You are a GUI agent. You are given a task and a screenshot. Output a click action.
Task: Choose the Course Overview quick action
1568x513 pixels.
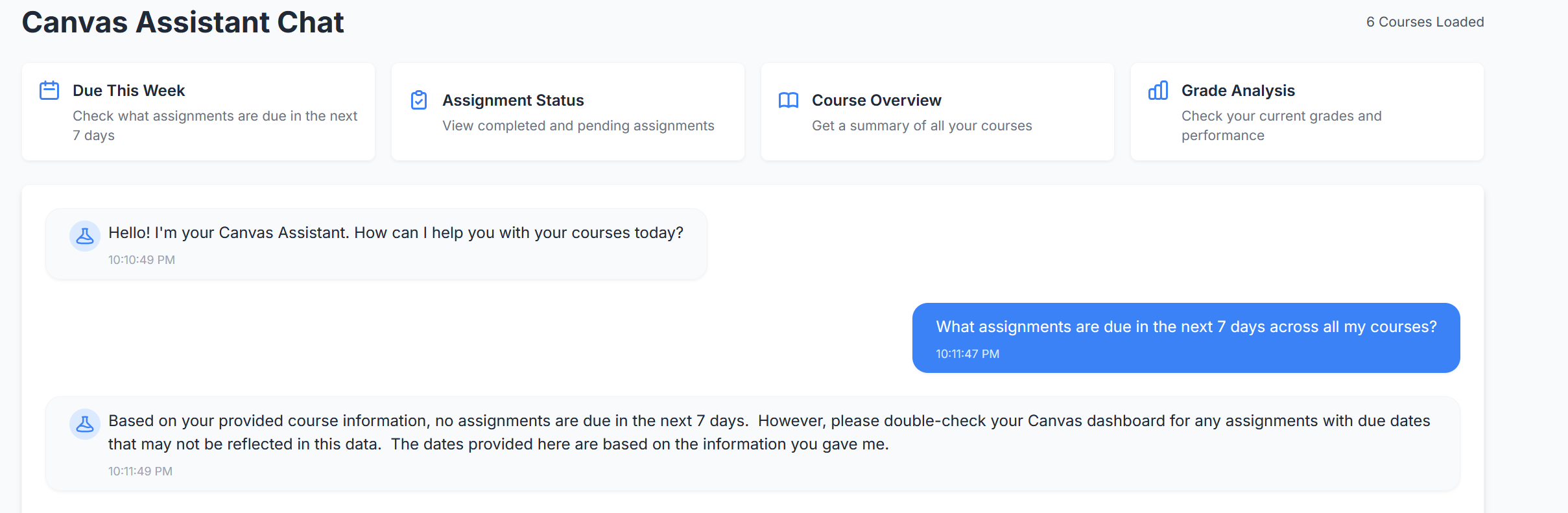(938, 112)
